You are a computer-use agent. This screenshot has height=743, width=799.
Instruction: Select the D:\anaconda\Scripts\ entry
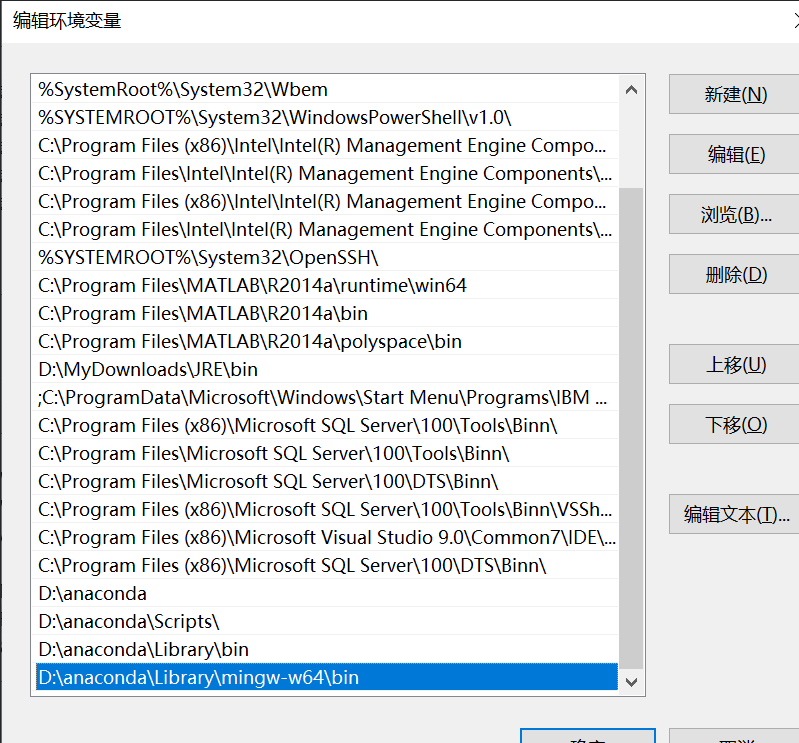pyautogui.click(x=128, y=622)
